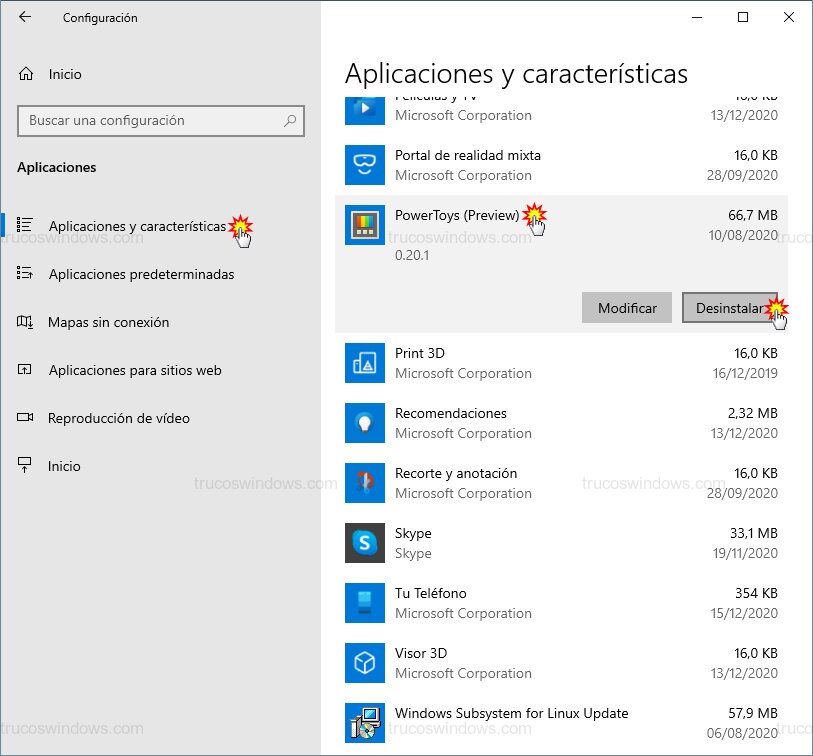This screenshot has height=756, width=813.
Task: Click the search magnifier in the search box
Action: pyautogui.click(x=293, y=121)
